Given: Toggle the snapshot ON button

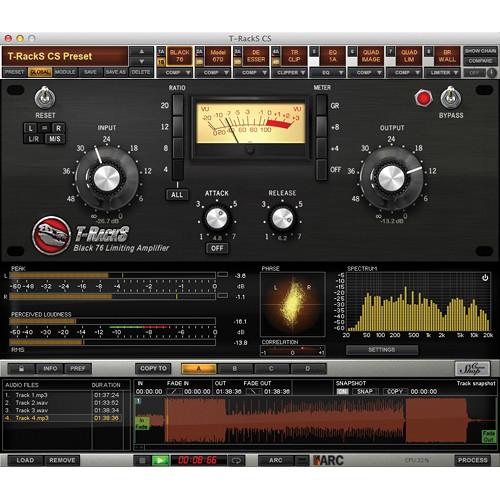Looking at the screenshot, I should coord(342,391).
